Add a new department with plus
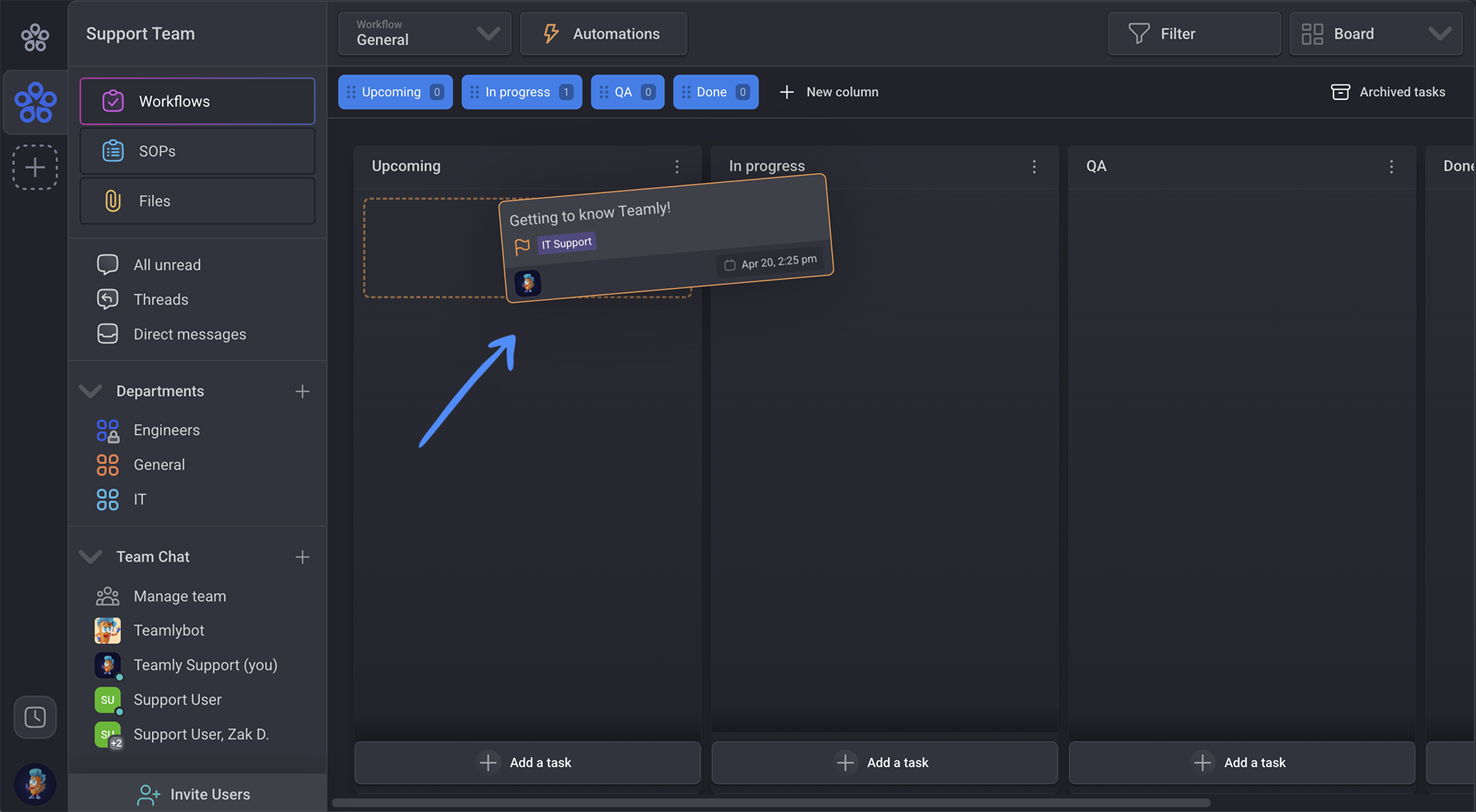This screenshot has width=1476, height=812. 302,391
